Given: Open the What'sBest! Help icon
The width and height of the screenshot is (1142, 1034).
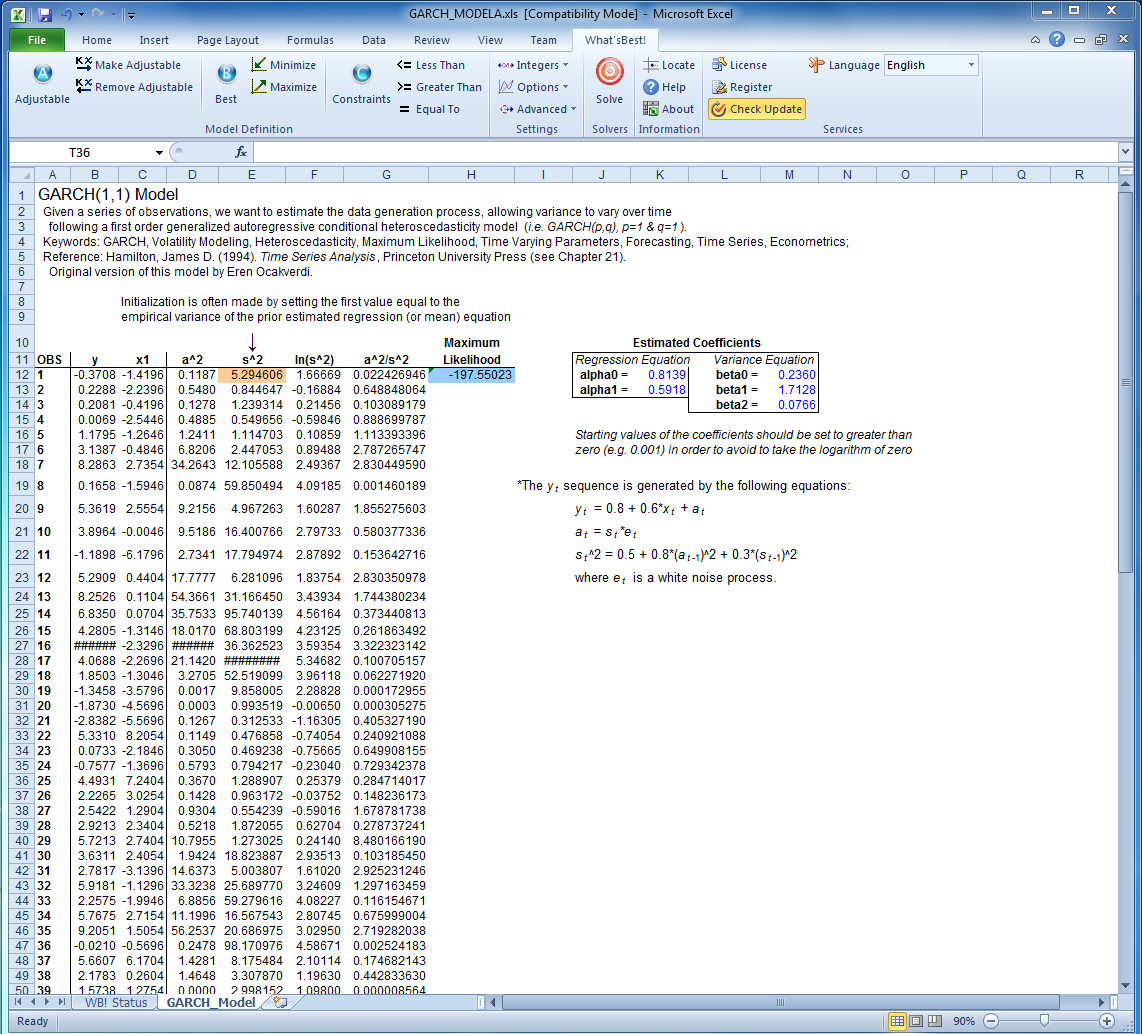Looking at the screenshot, I should (651, 87).
